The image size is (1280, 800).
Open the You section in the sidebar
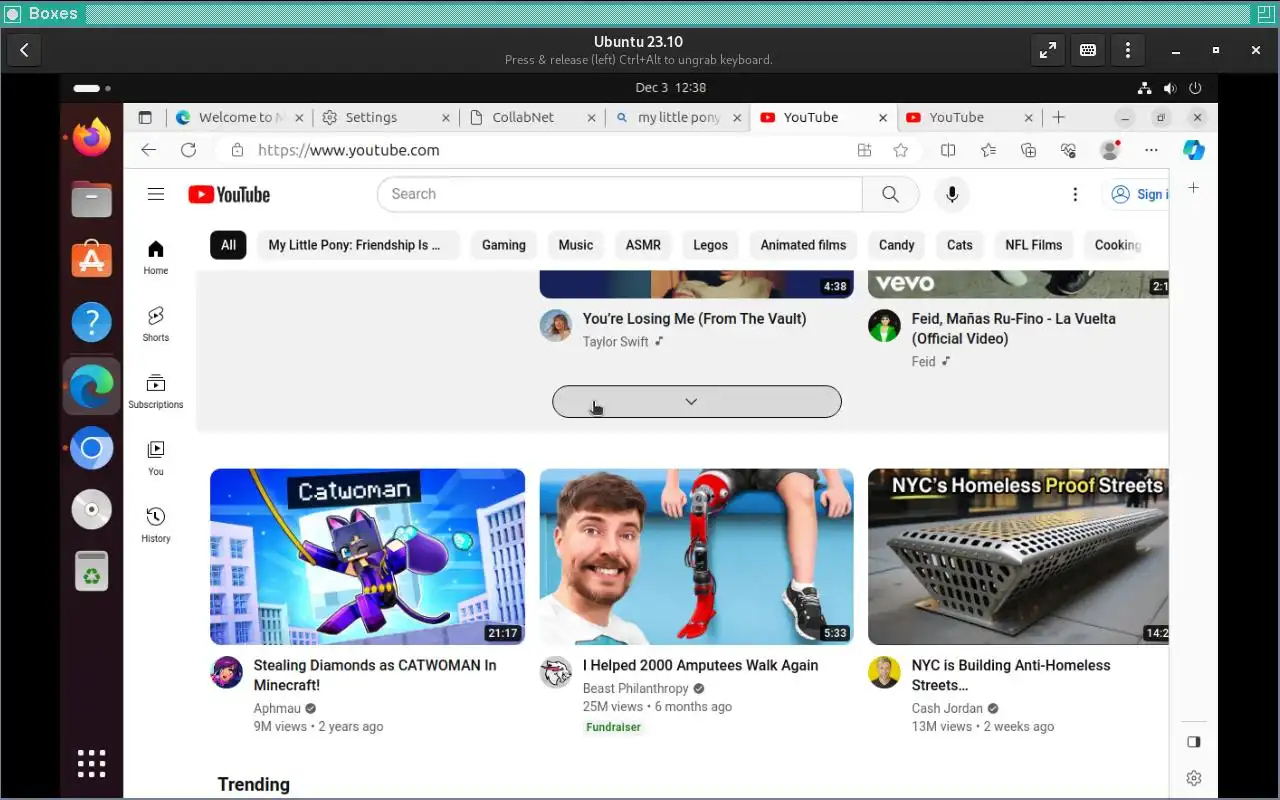coord(155,458)
